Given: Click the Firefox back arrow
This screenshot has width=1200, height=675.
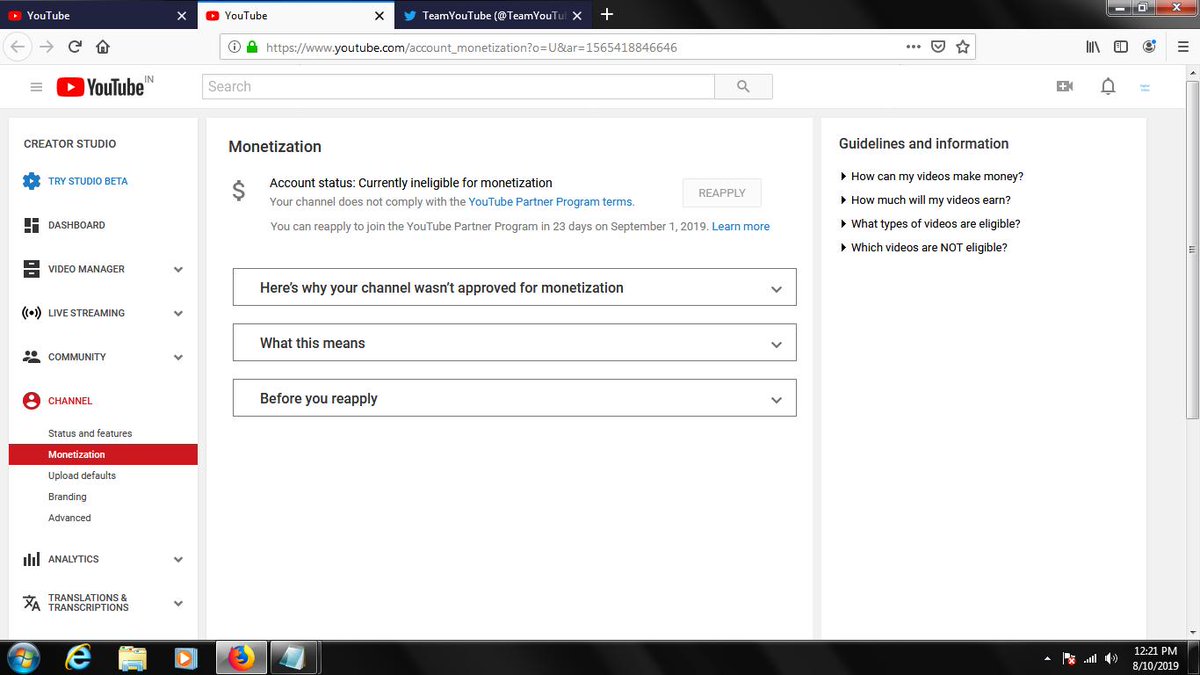Looking at the screenshot, I should coord(18,46).
